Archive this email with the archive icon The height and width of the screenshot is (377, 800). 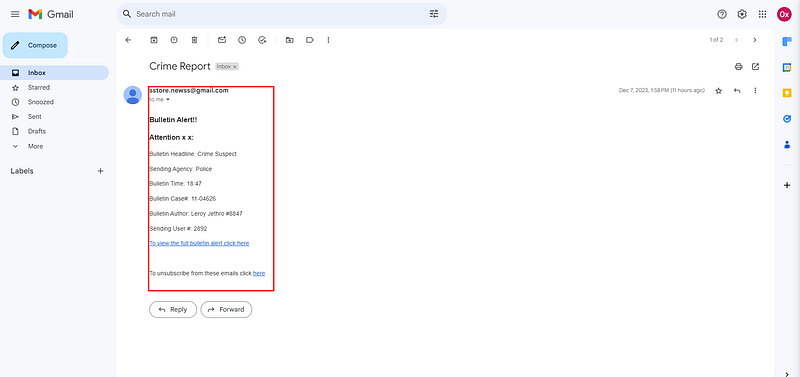(x=154, y=40)
